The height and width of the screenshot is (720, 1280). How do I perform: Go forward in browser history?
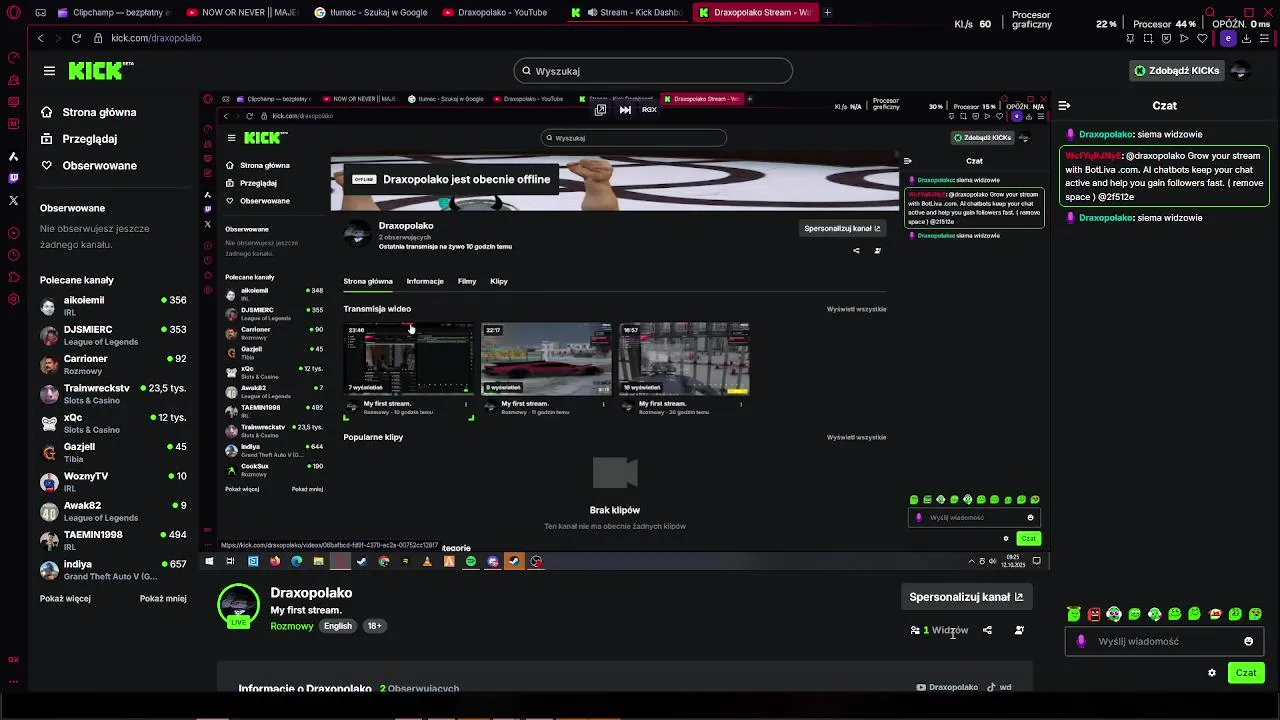tap(56, 38)
